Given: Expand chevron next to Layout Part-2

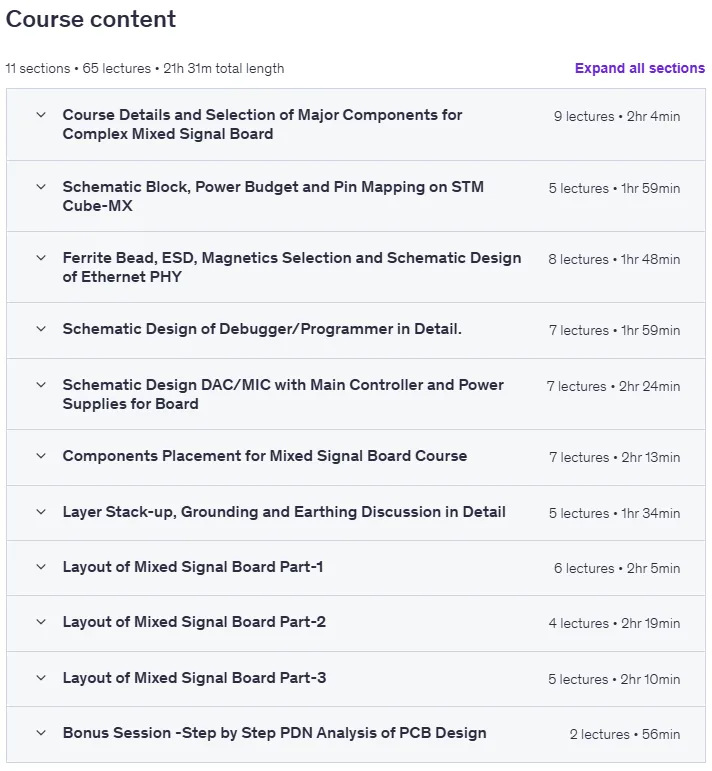Looking at the screenshot, I should (x=41, y=622).
